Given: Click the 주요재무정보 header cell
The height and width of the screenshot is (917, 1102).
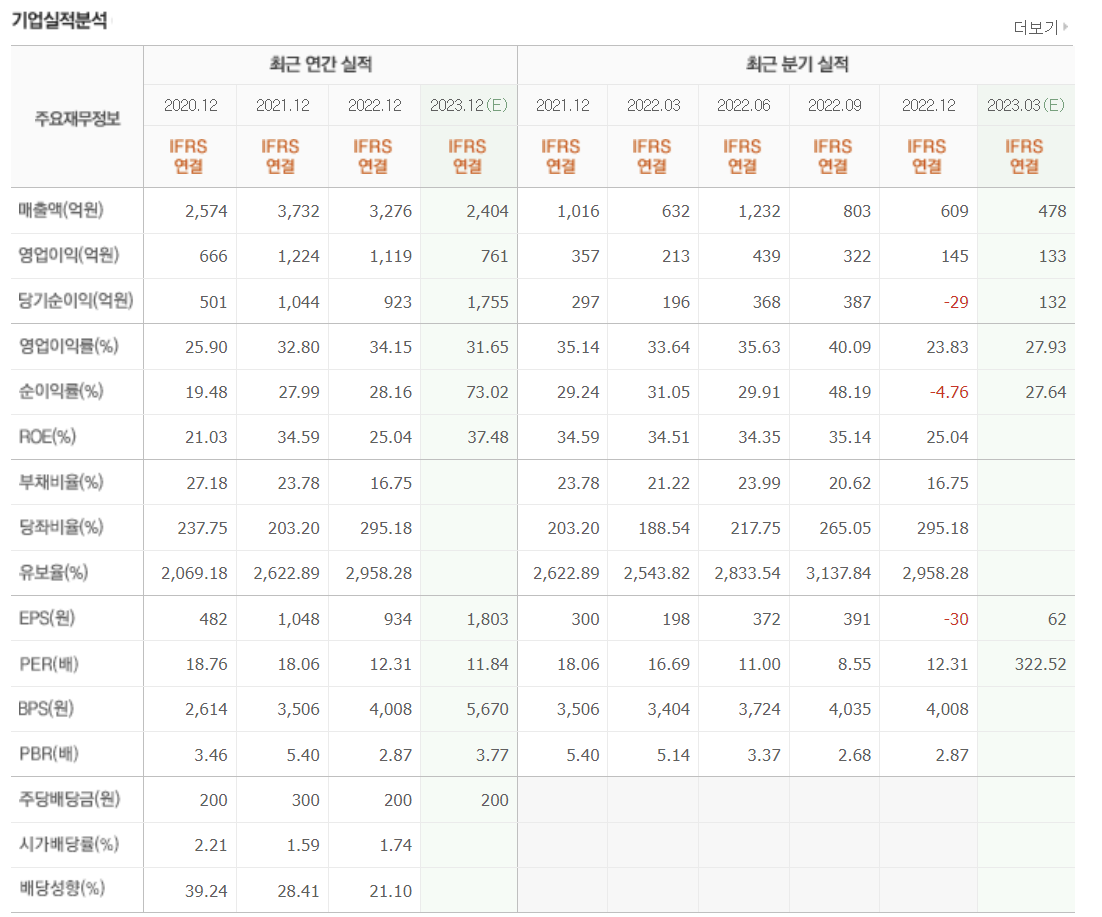Looking at the screenshot, I should point(77,118).
